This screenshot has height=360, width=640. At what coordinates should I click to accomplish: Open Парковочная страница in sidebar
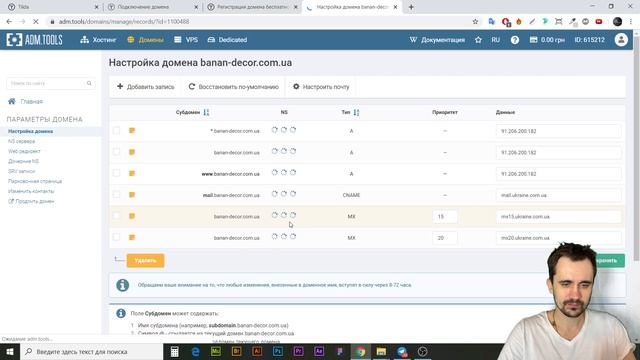point(35,181)
